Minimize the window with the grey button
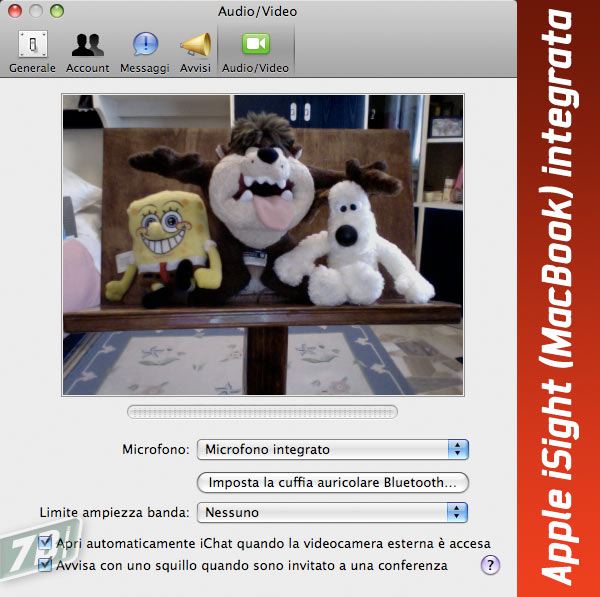600x597 pixels. tap(36, 11)
